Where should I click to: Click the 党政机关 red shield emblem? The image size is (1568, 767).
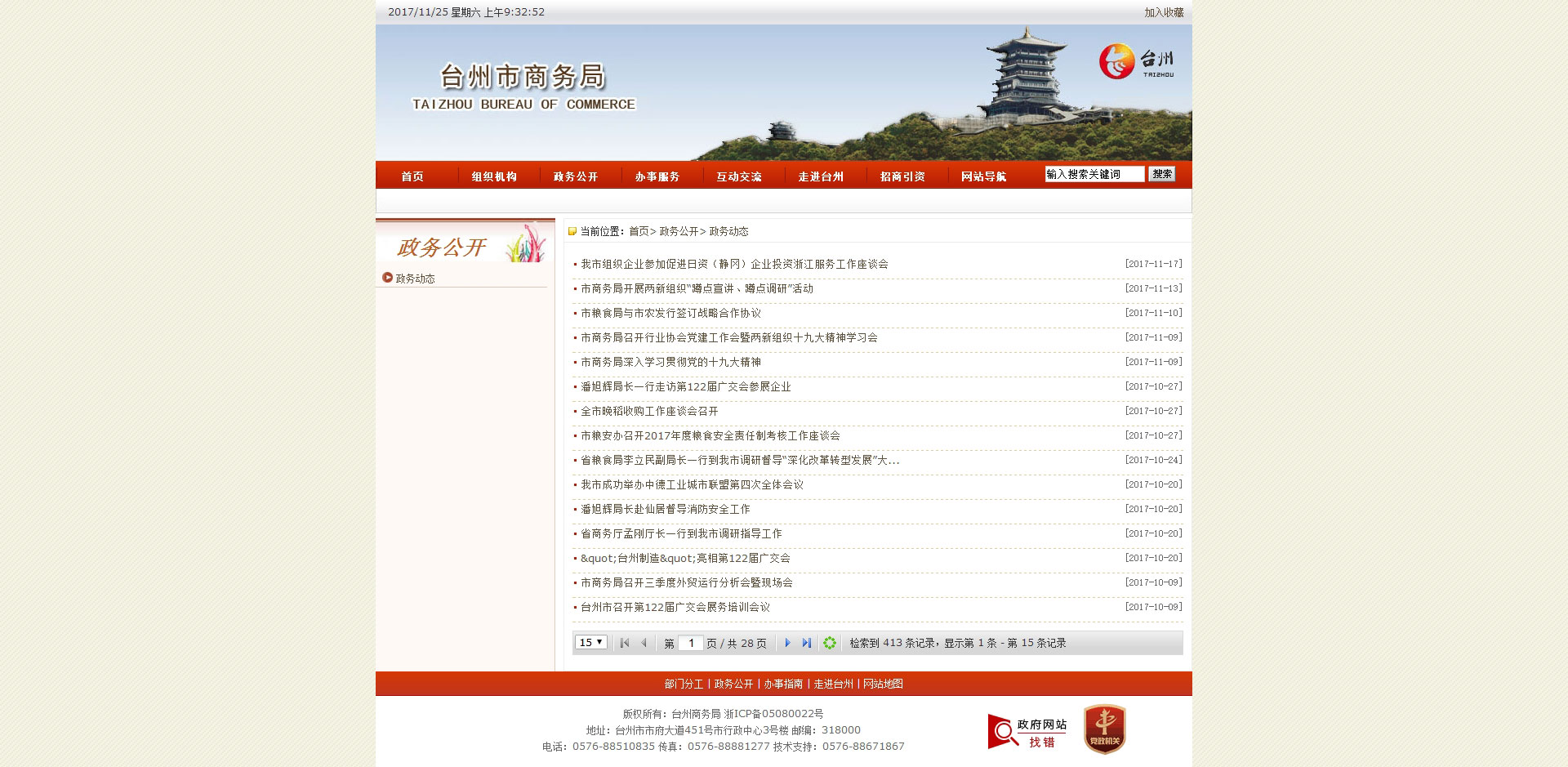tap(1104, 729)
